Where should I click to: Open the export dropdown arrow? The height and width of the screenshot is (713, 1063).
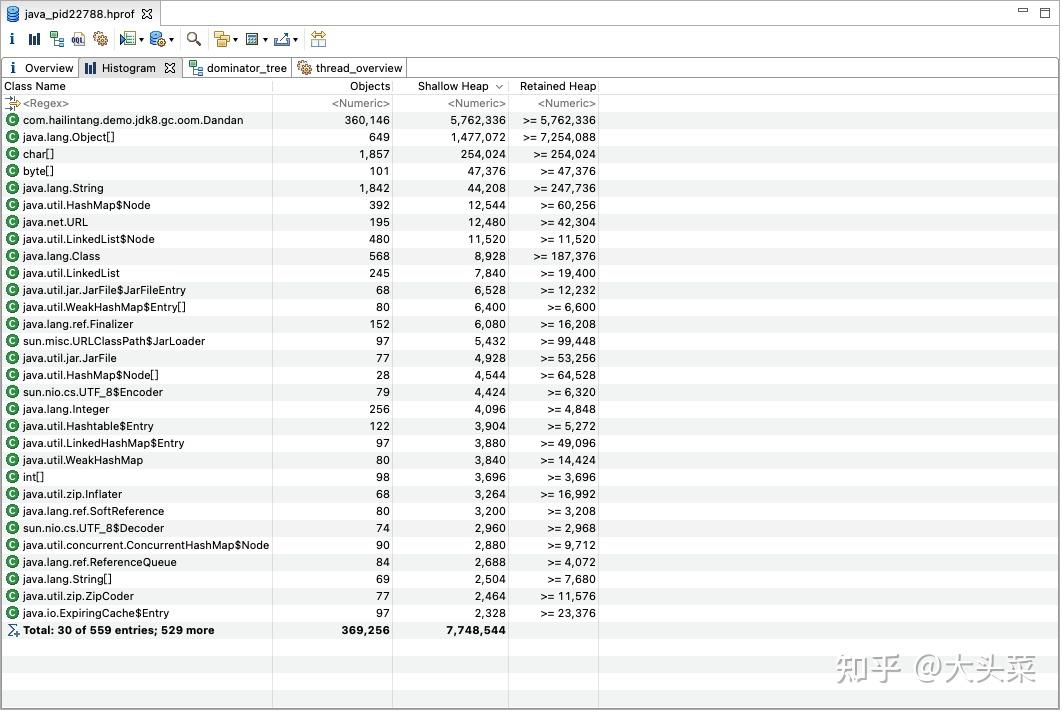(x=296, y=40)
